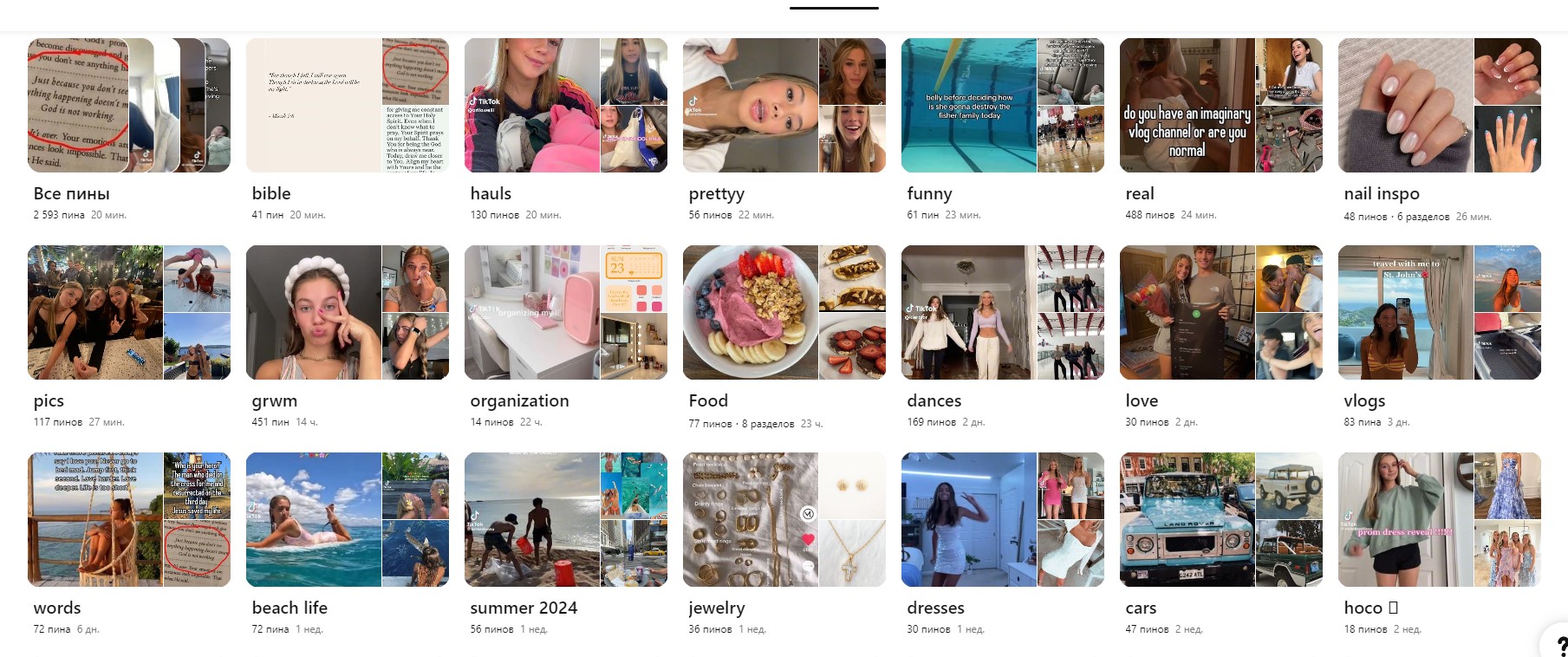Open the 'pics' board cover
Image resolution: width=1568 pixels, height=657 pixels.
coord(129,312)
